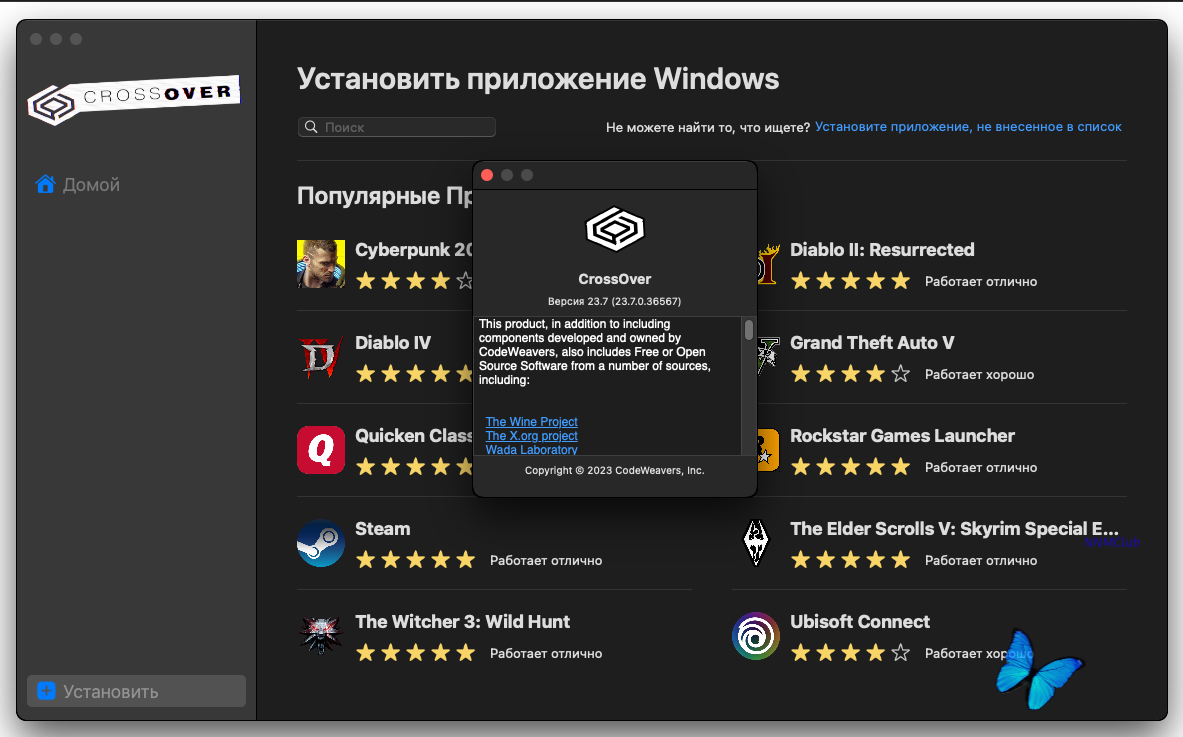Select The Witcher 3 wolf icon
Screen dimensions: 1183x737
pyautogui.click(x=321, y=636)
